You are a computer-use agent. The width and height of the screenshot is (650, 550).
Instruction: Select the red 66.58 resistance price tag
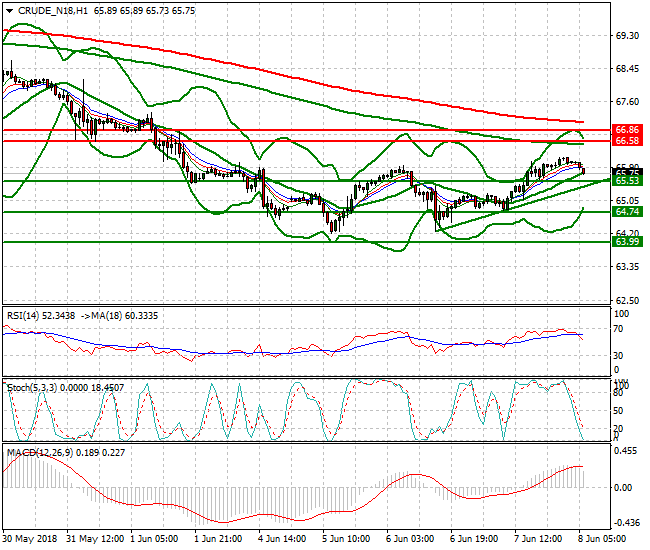[x=627, y=142]
